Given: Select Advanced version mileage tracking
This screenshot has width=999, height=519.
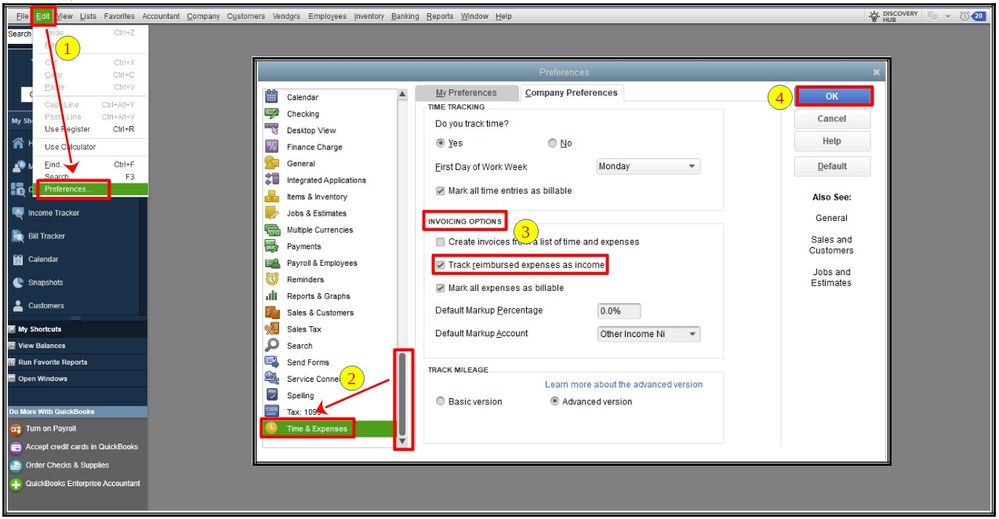Looking at the screenshot, I should 554,401.
